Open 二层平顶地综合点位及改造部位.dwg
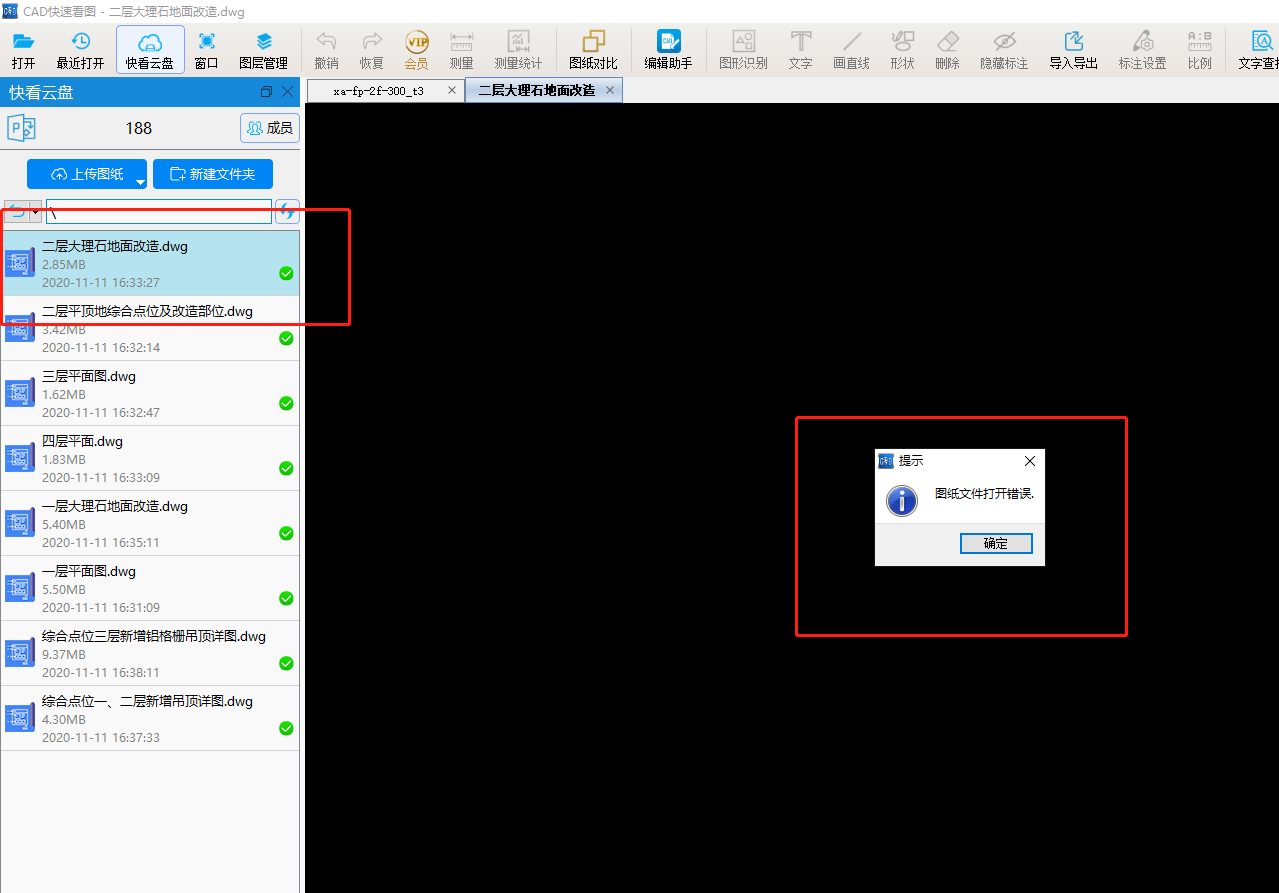Image resolution: width=1279 pixels, height=893 pixels. pyautogui.click(x=150, y=328)
